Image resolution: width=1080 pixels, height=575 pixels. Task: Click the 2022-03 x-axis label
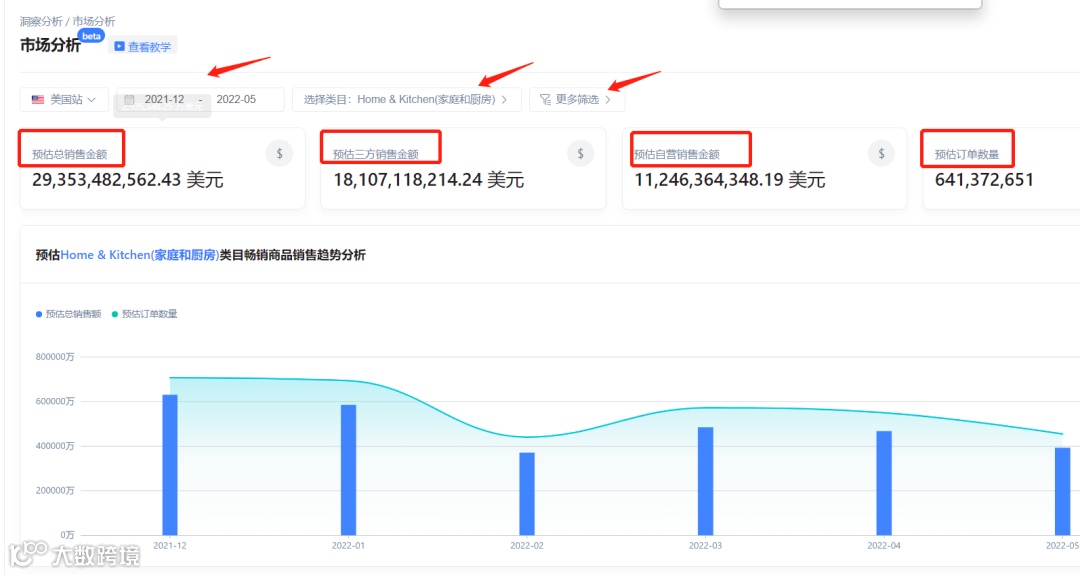[x=705, y=545]
